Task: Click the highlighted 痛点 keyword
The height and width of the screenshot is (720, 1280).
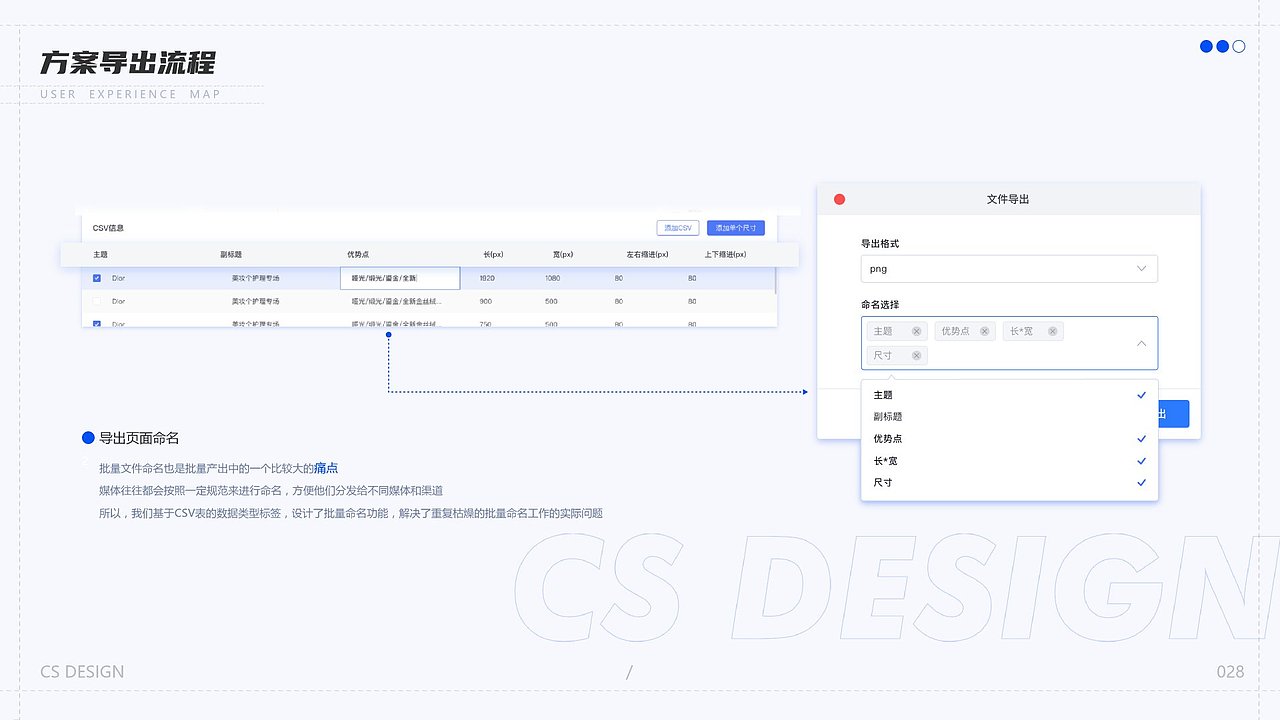Action: (326, 468)
